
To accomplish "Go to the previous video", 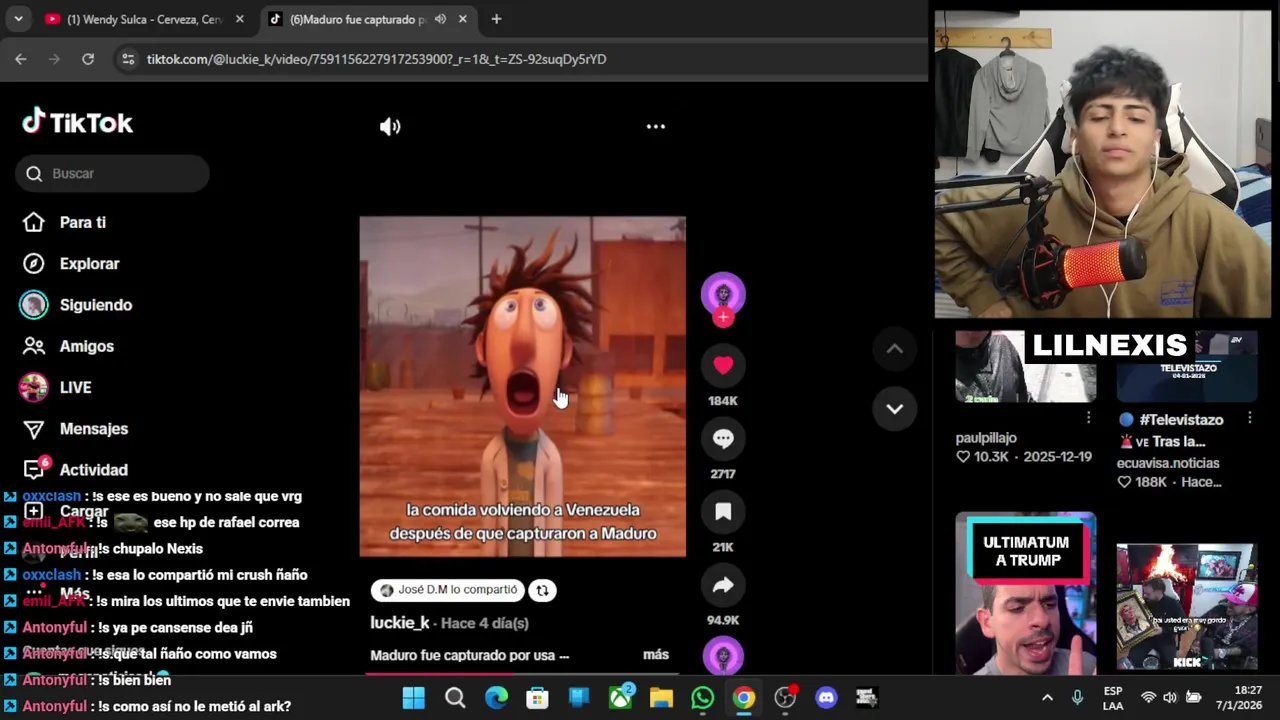I will (x=894, y=349).
